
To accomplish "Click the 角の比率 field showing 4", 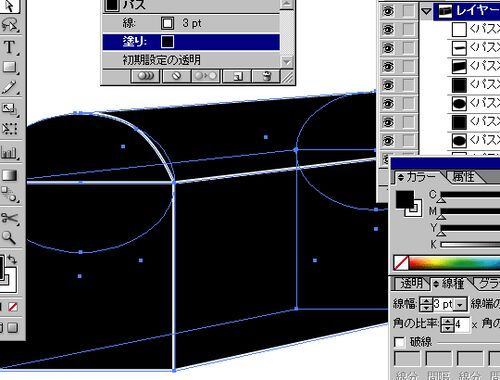I will tap(462, 324).
